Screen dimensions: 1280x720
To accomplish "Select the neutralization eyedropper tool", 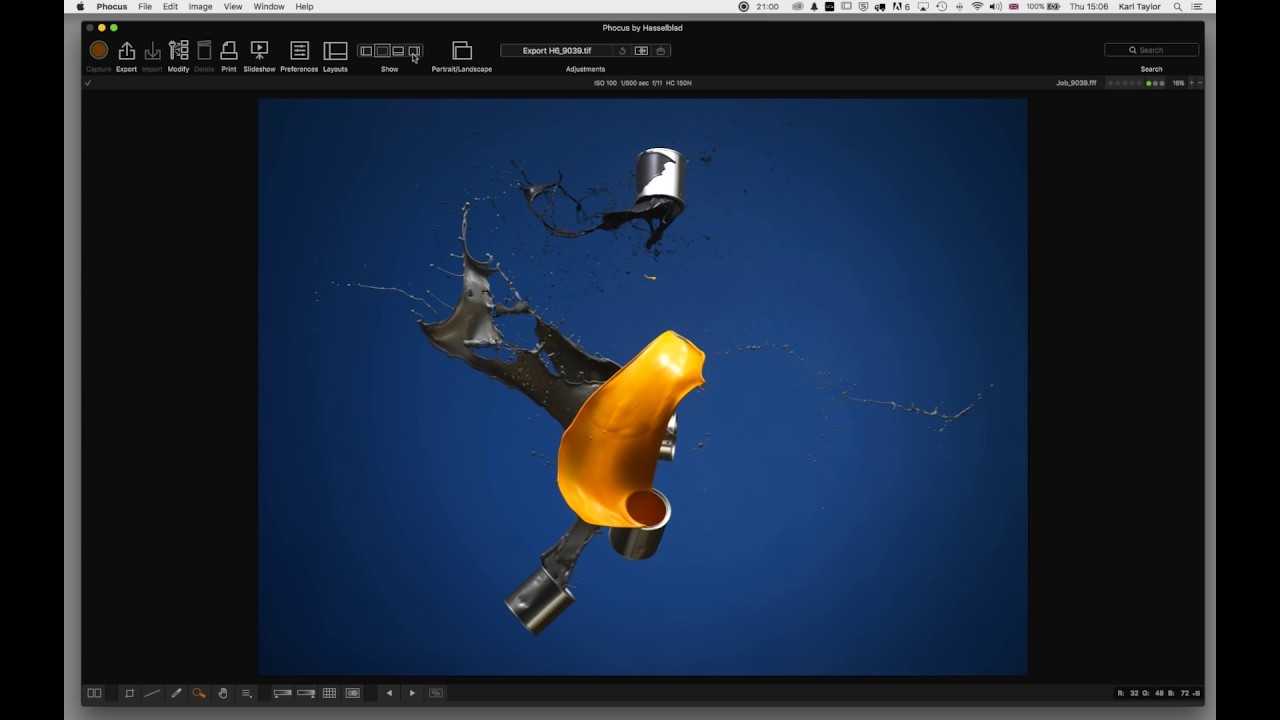I will click(176, 693).
